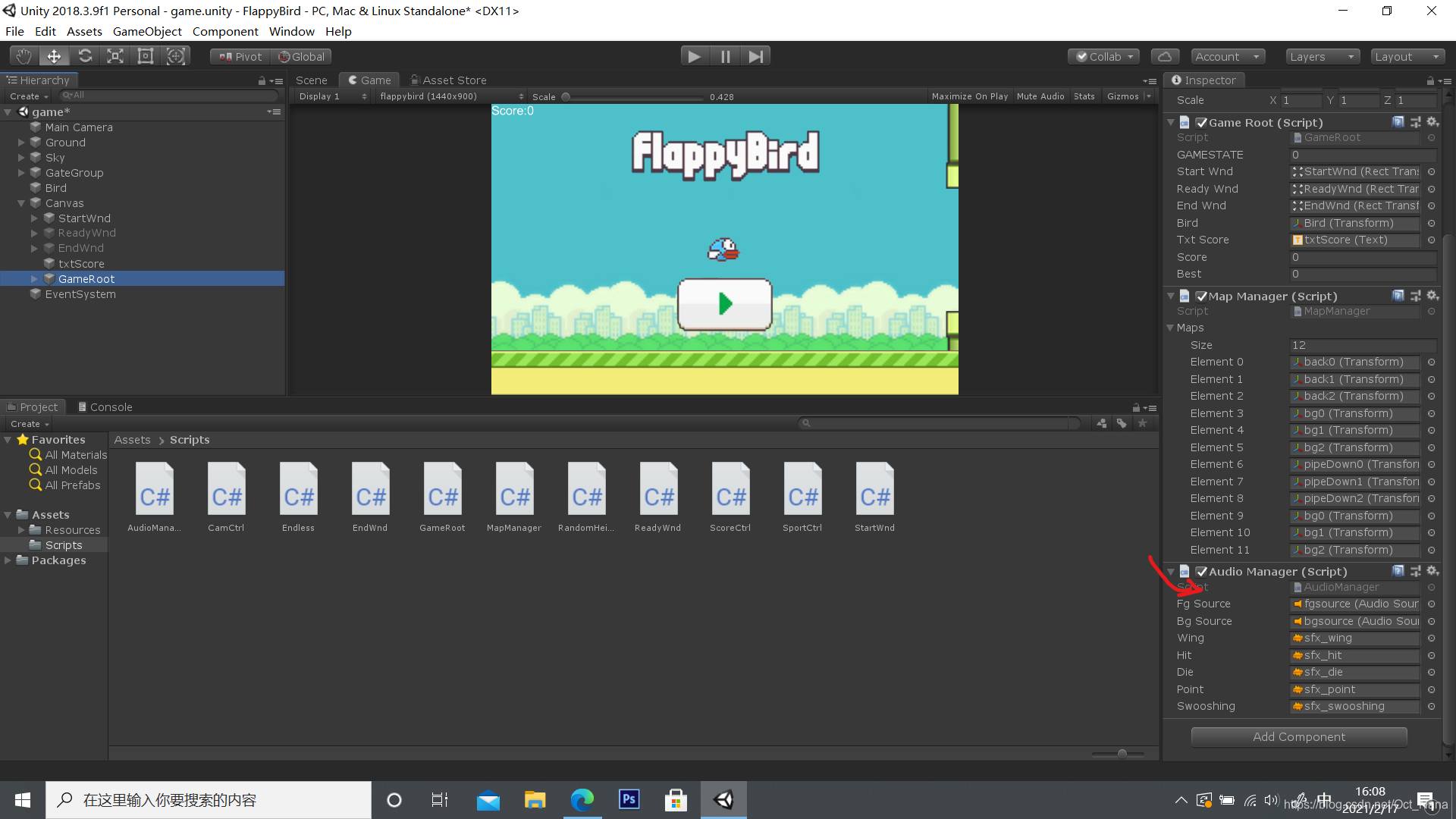Viewport: 1456px width, 819px height.
Task: Toggle Mute Audio in Game view
Action: pos(1040,96)
